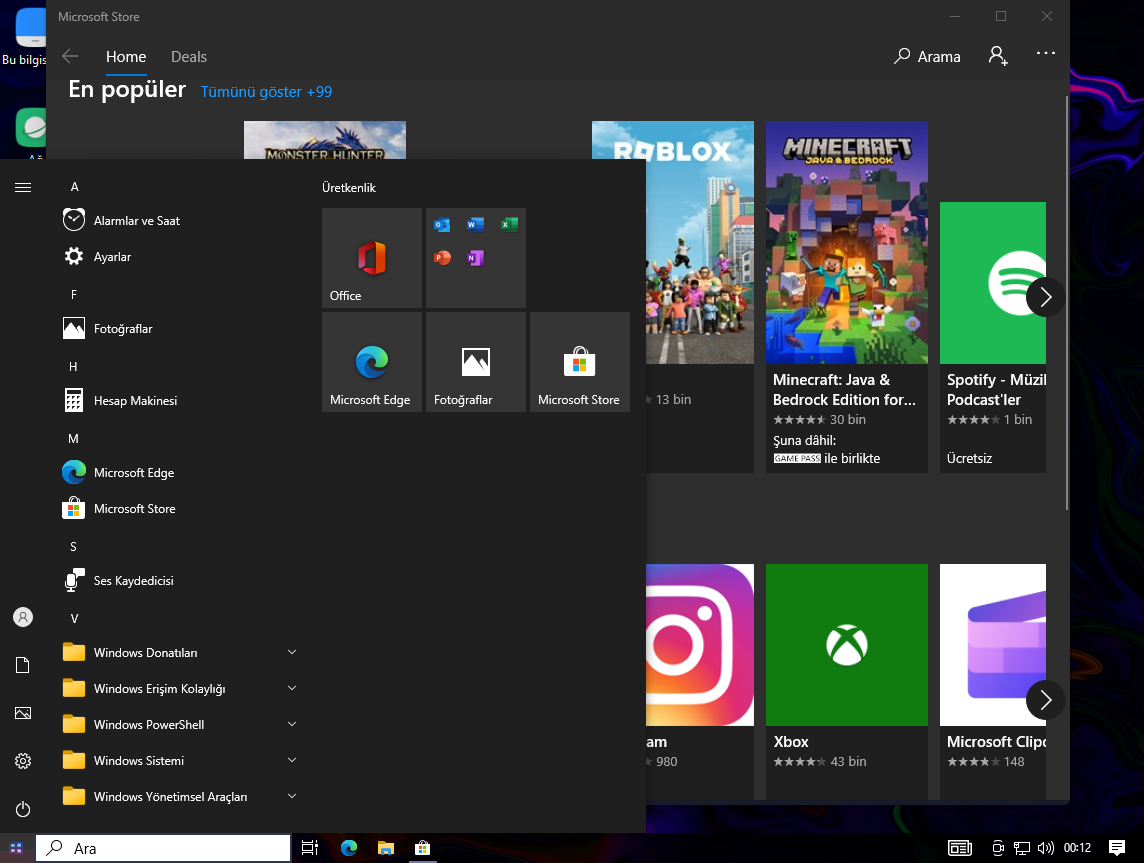The height and width of the screenshot is (863, 1144).
Task: Click the user account icon in Start sidebar
Action: (x=23, y=617)
